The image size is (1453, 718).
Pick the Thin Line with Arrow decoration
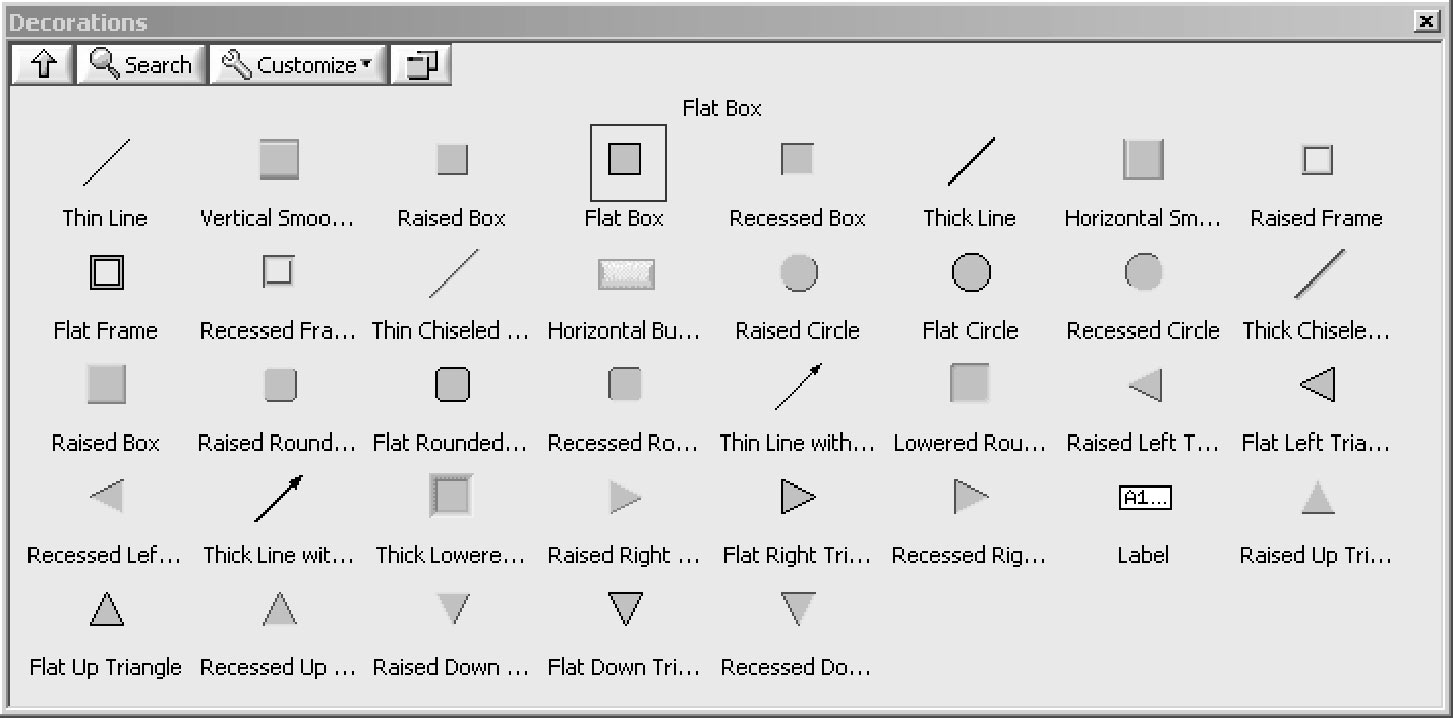[x=797, y=386]
